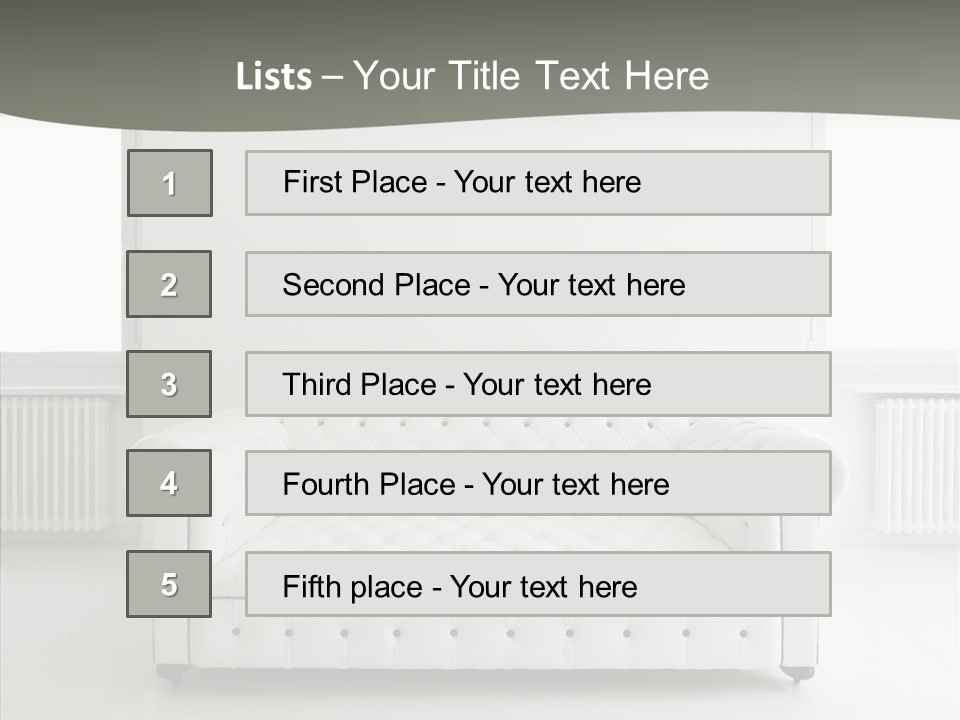Select the number 2 box

[x=170, y=284]
